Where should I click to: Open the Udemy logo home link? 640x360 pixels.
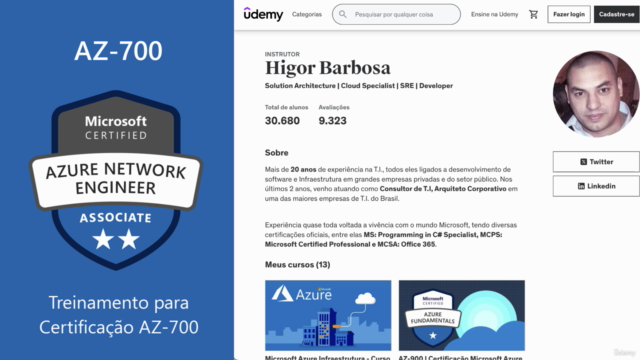click(263, 14)
